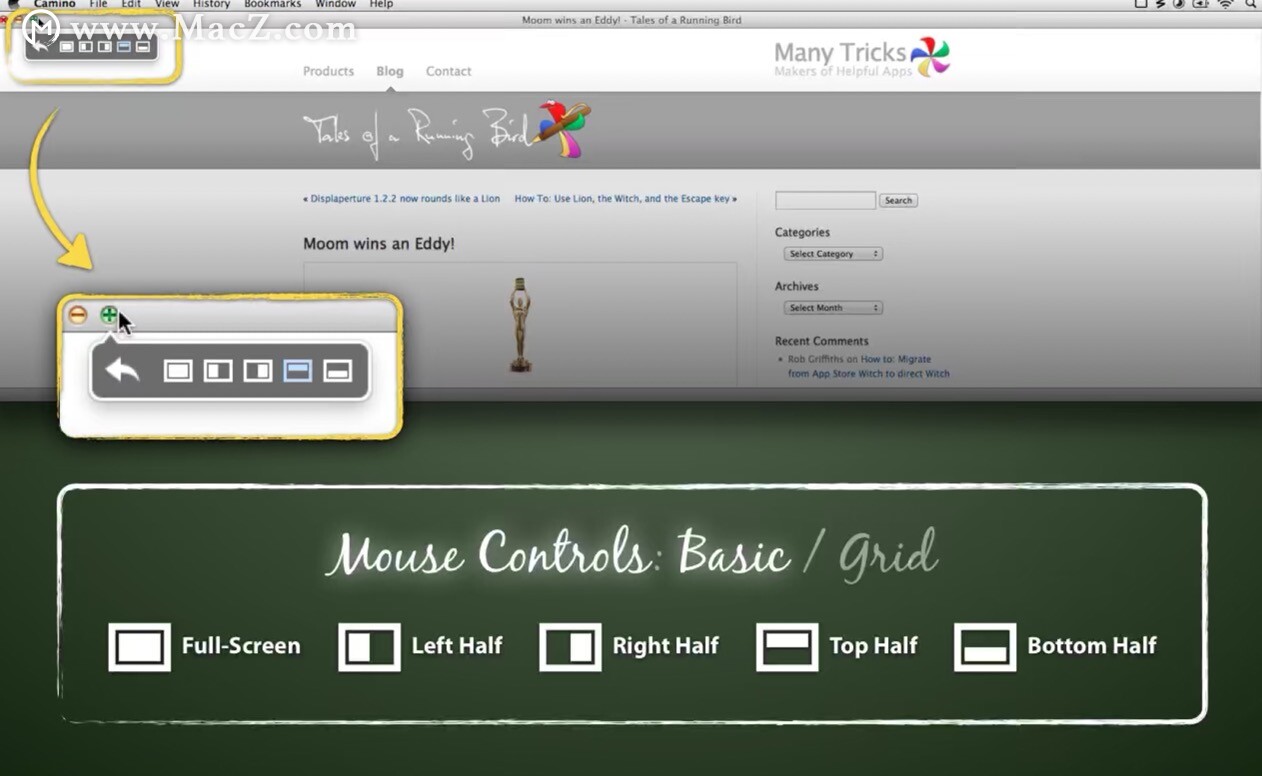Open the Help menu
Screen dimensions: 1262x776
(381, 5)
